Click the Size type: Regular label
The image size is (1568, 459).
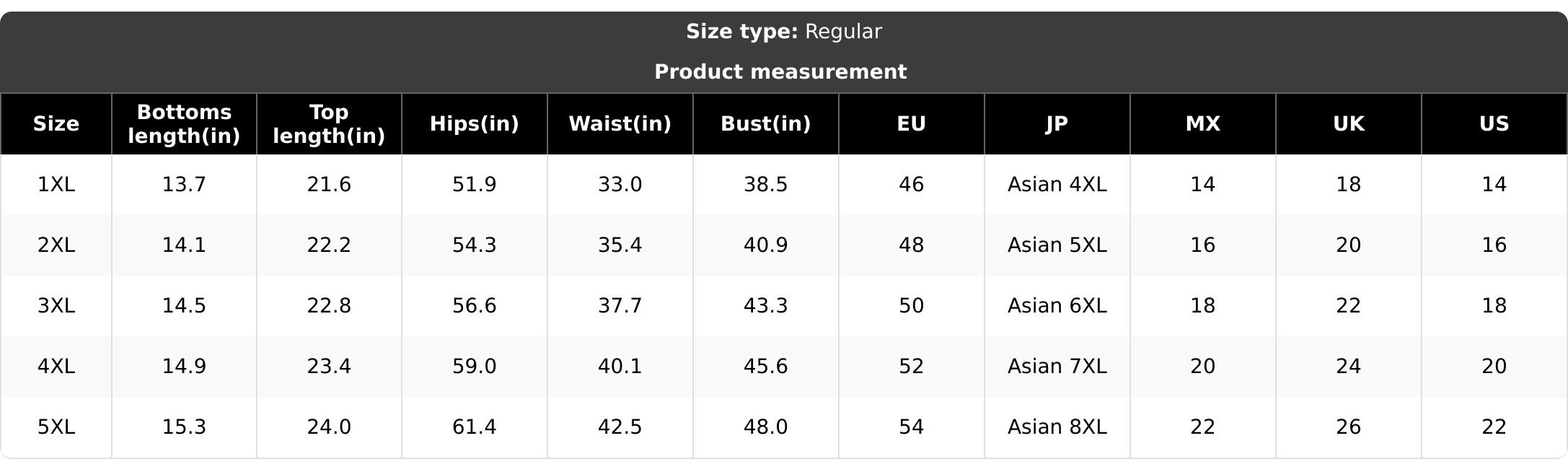pos(784,32)
